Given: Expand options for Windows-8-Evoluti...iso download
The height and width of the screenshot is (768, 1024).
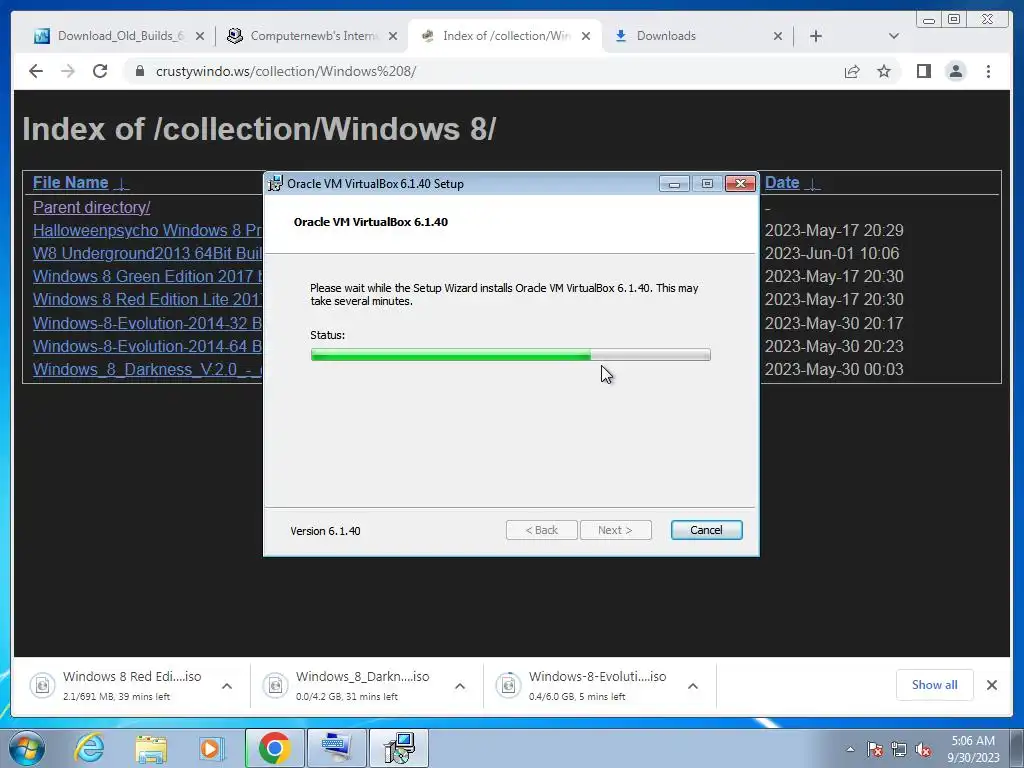Looking at the screenshot, I should [693, 686].
